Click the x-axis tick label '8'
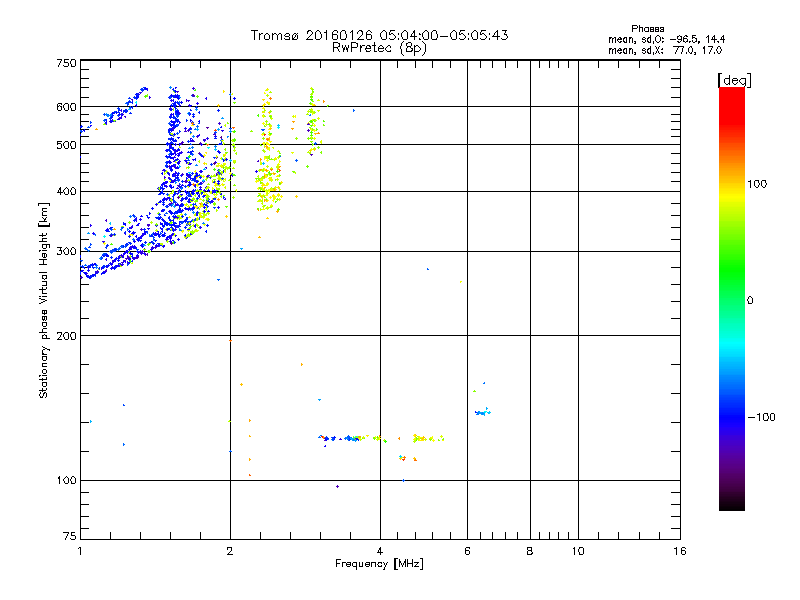The image size is (800, 600). click(x=530, y=551)
